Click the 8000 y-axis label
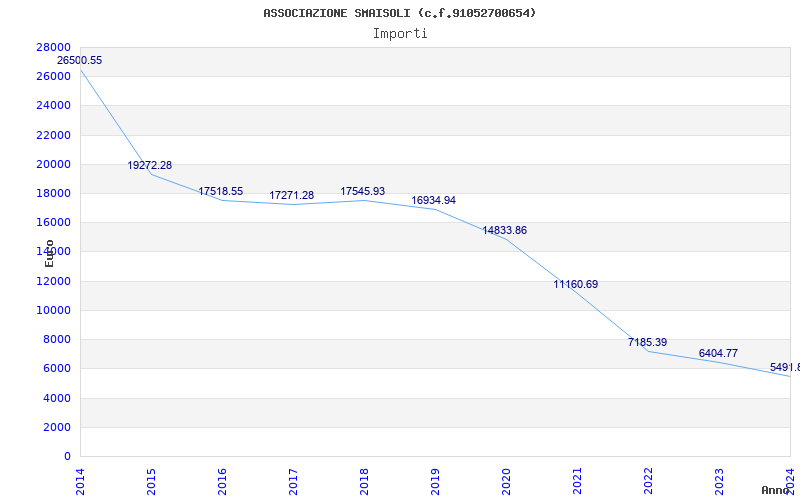This screenshot has height=500, width=800. [57, 339]
